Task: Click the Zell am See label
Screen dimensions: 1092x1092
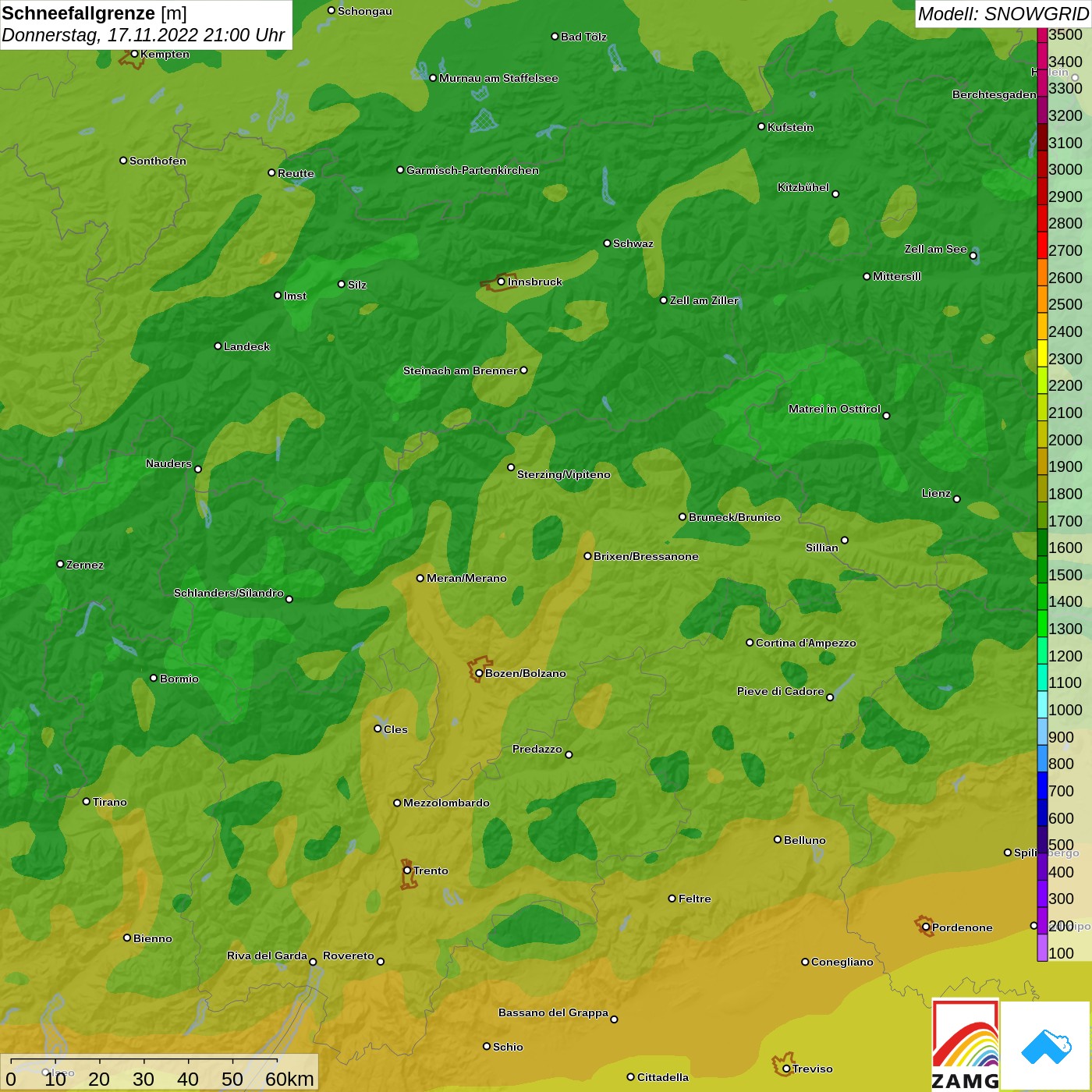Action: 935,249
